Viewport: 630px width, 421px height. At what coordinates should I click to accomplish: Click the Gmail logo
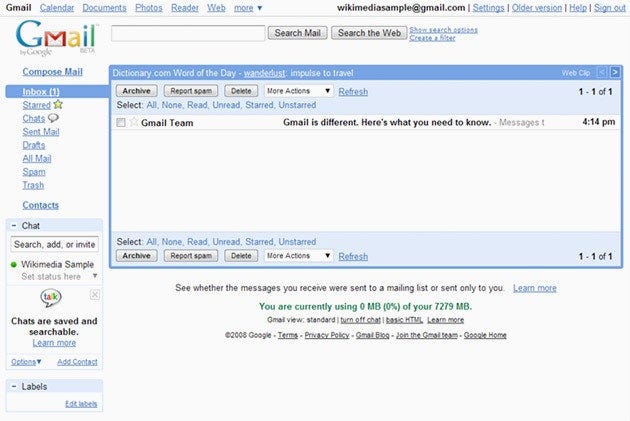point(56,37)
